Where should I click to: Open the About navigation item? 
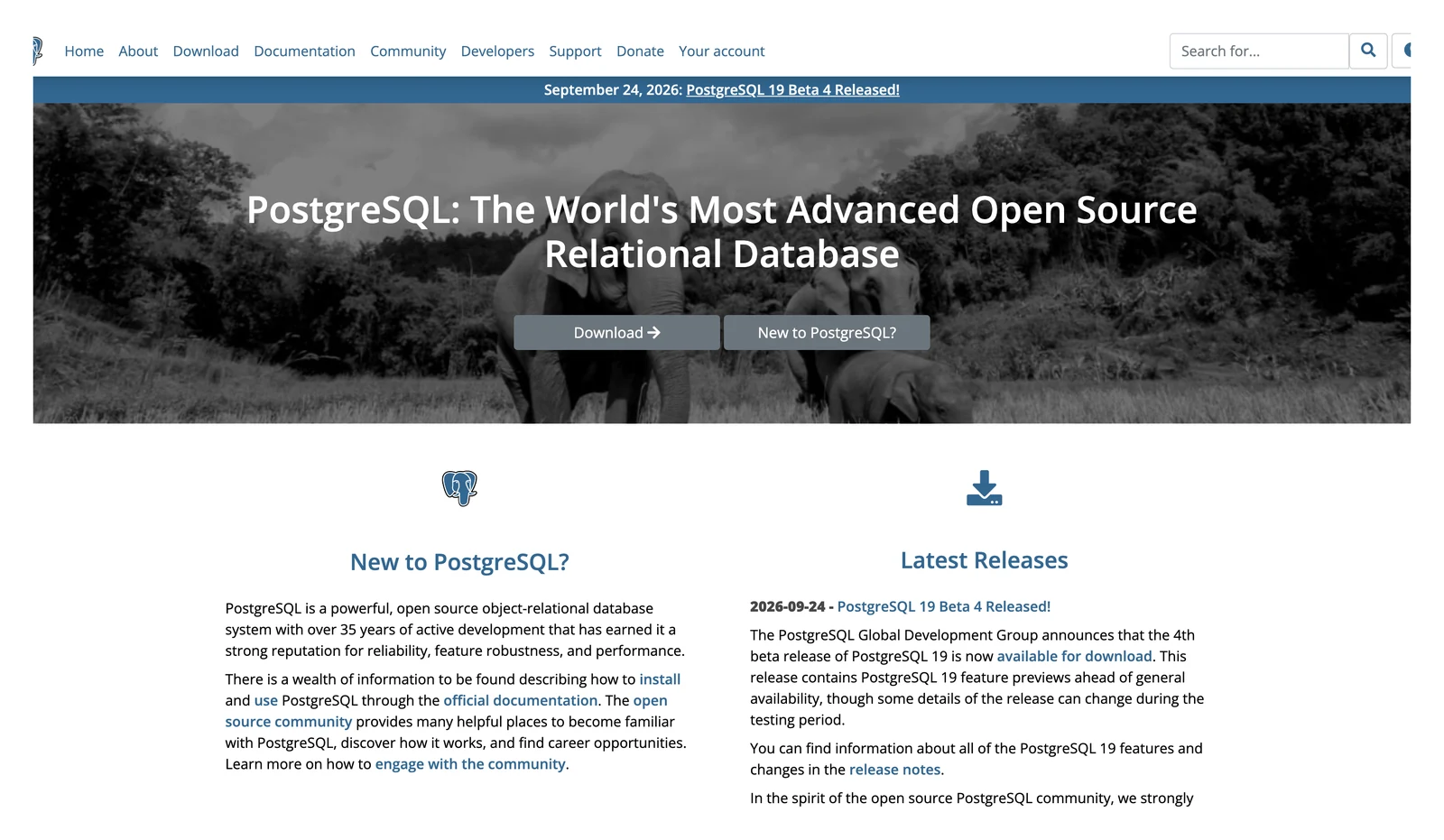(x=138, y=51)
